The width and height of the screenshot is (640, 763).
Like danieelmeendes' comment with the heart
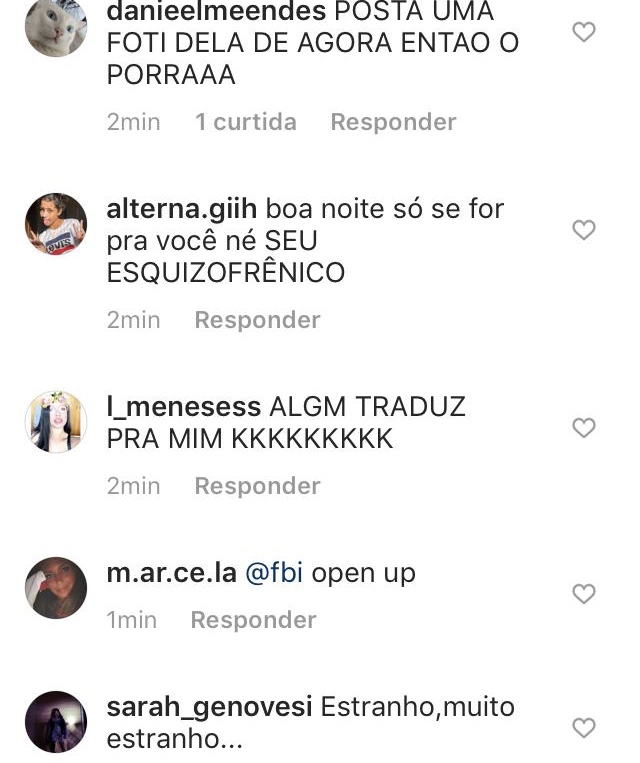pos(584,33)
